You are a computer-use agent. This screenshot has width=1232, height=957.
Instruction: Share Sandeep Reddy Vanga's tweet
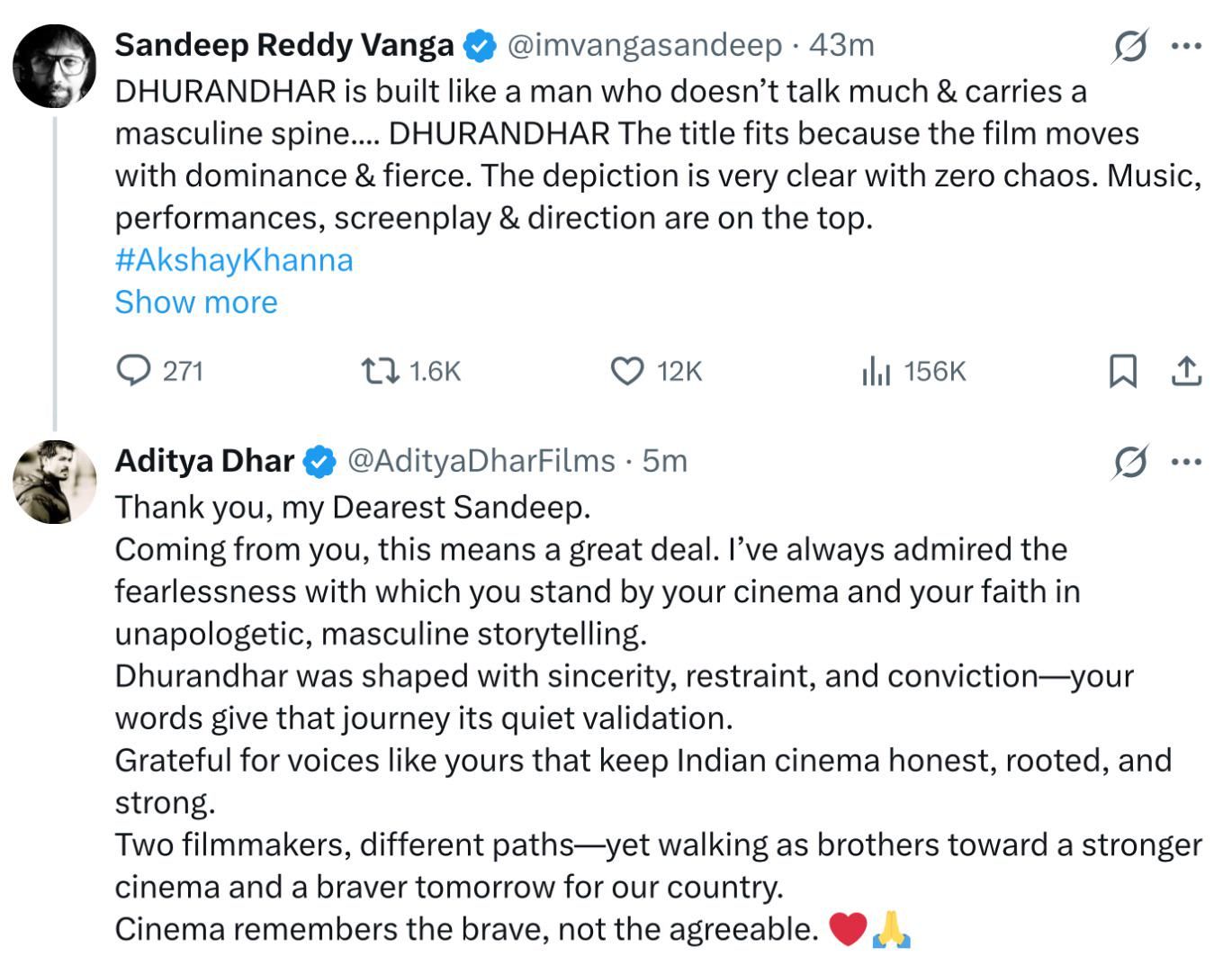(x=1187, y=371)
